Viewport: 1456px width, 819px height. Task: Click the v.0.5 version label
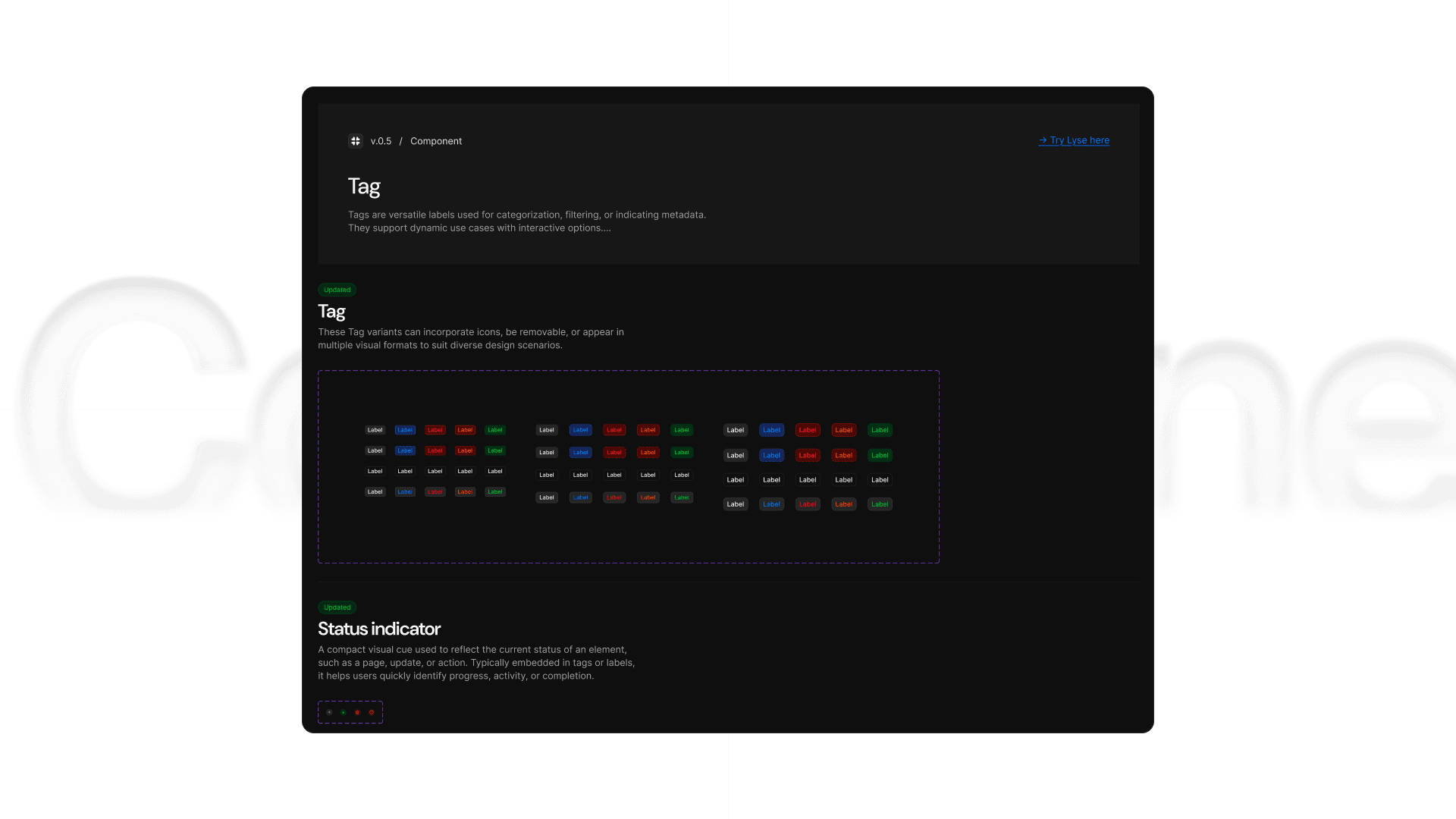[380, 141]
